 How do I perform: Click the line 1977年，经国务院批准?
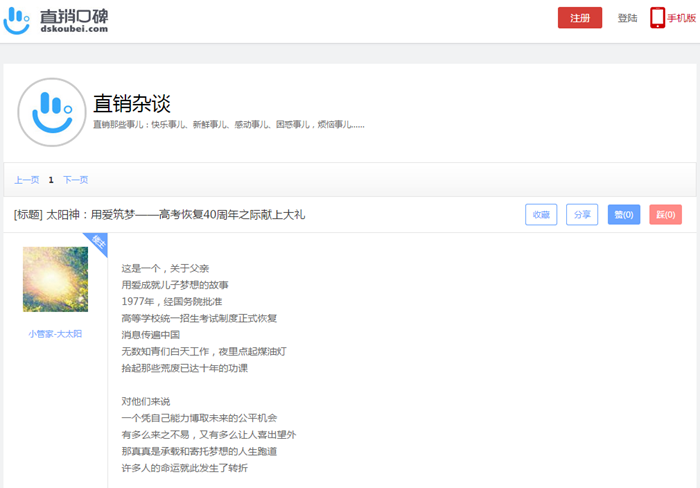(x=172, y=301)
